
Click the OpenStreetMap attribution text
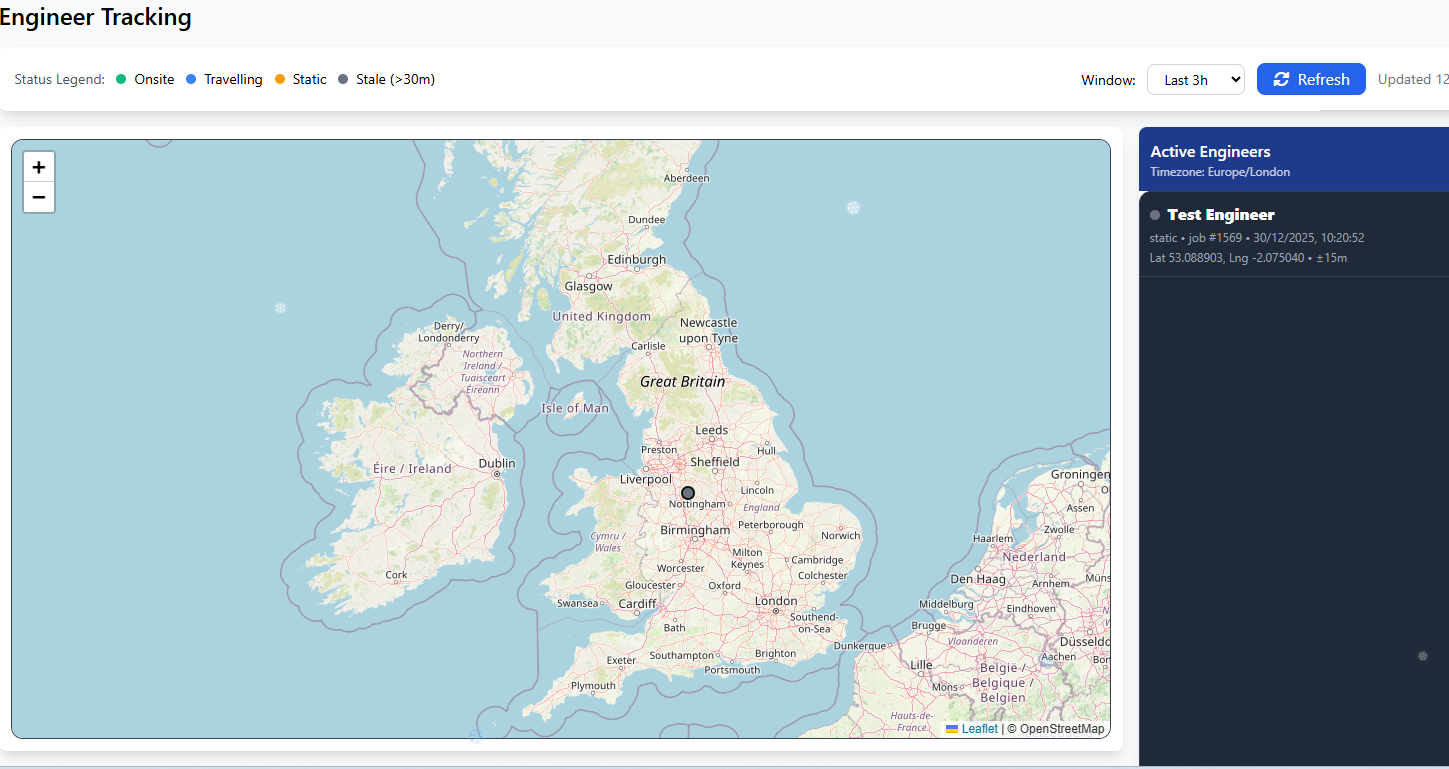1062,729
